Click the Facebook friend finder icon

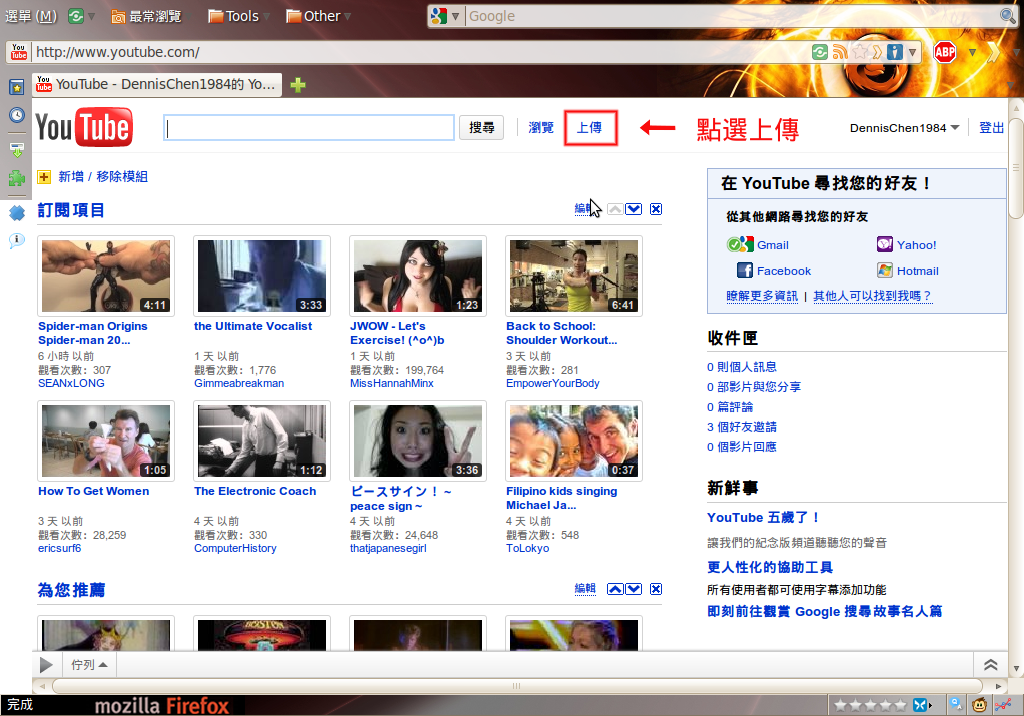coord(744,270)
